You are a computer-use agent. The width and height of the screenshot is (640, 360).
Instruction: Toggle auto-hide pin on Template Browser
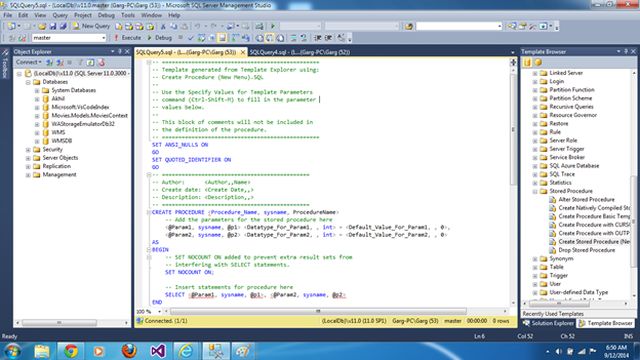click(x=626, y=51)
